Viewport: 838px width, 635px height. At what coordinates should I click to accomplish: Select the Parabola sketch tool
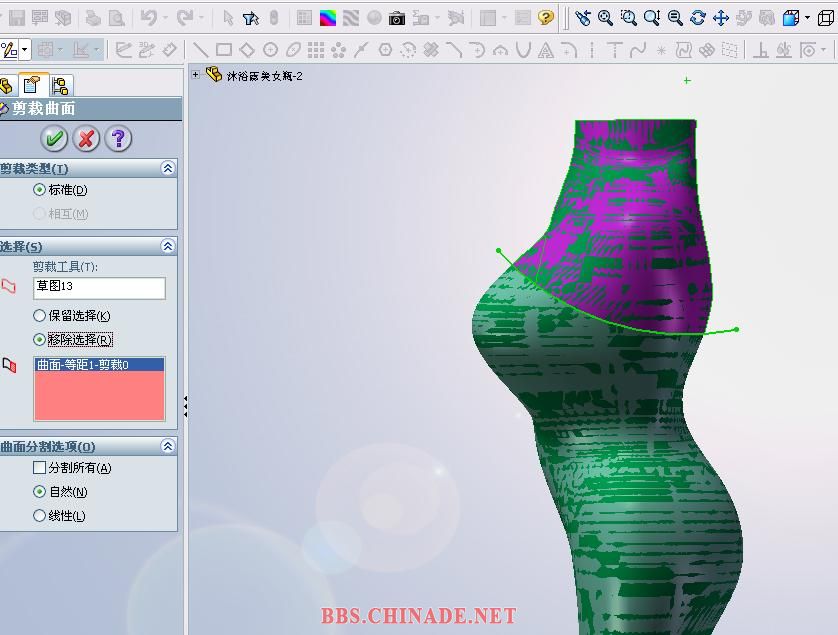click(523, 50)
